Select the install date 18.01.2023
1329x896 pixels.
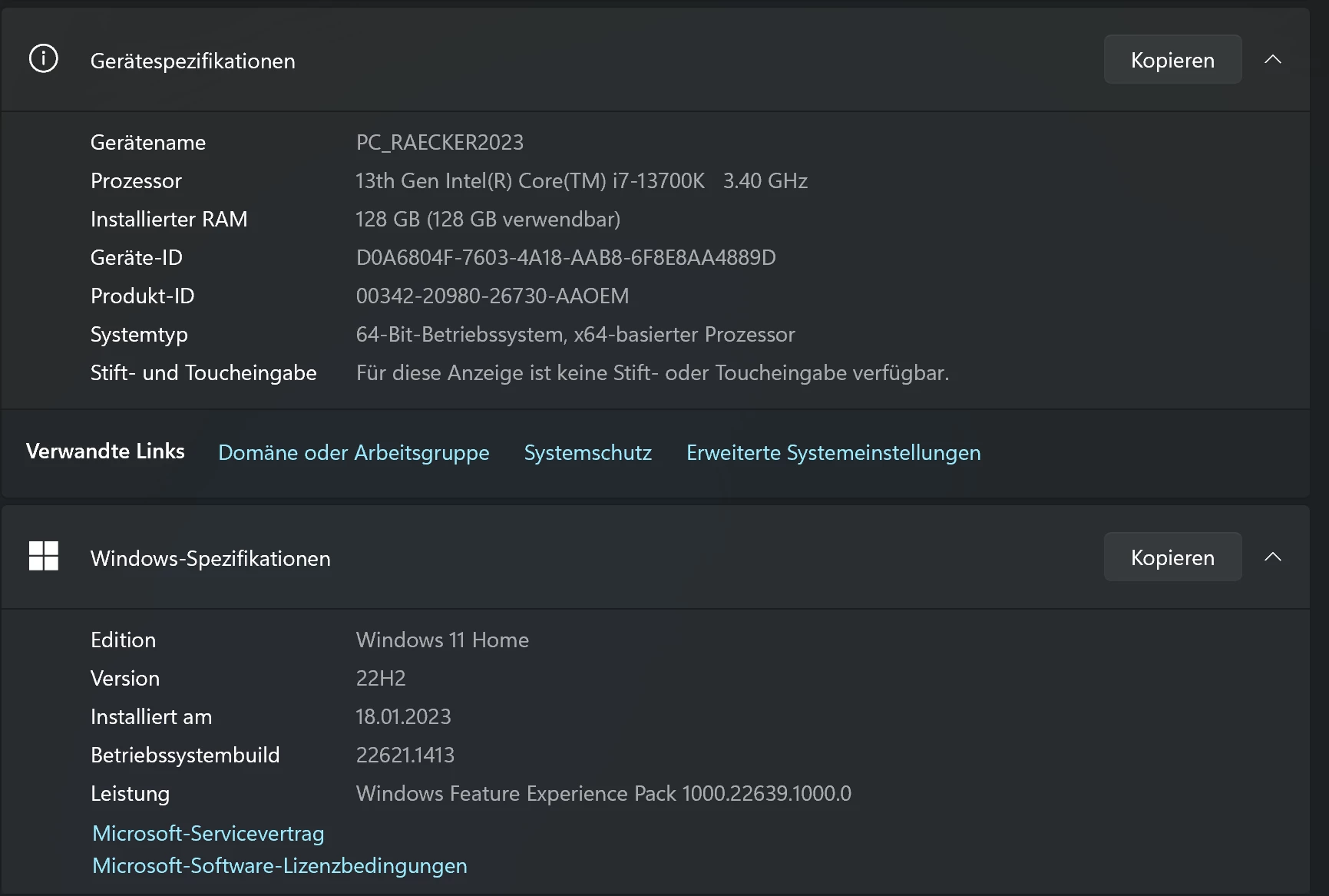click(403, 716)
